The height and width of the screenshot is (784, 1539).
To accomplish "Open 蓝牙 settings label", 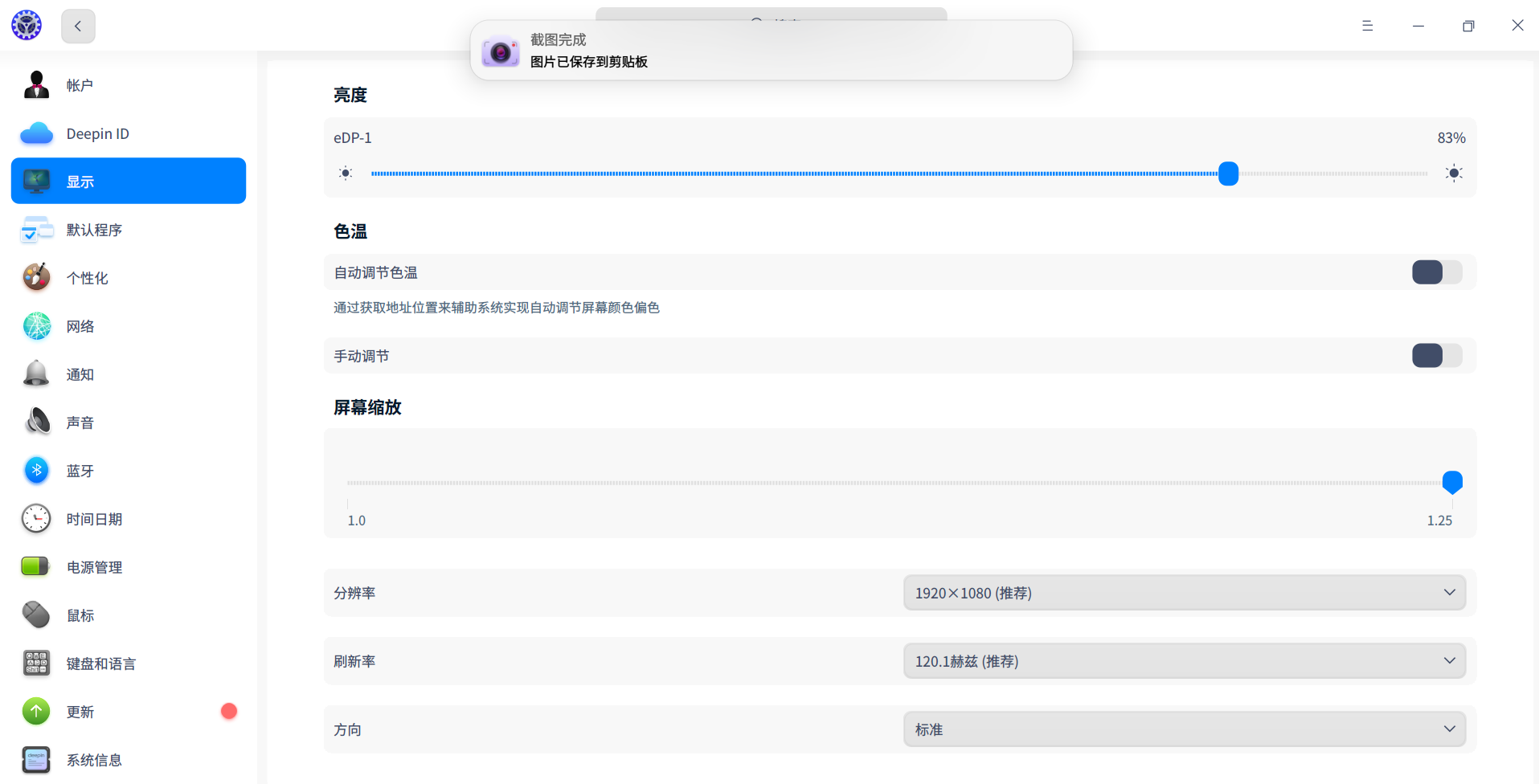I will (80, 471).
